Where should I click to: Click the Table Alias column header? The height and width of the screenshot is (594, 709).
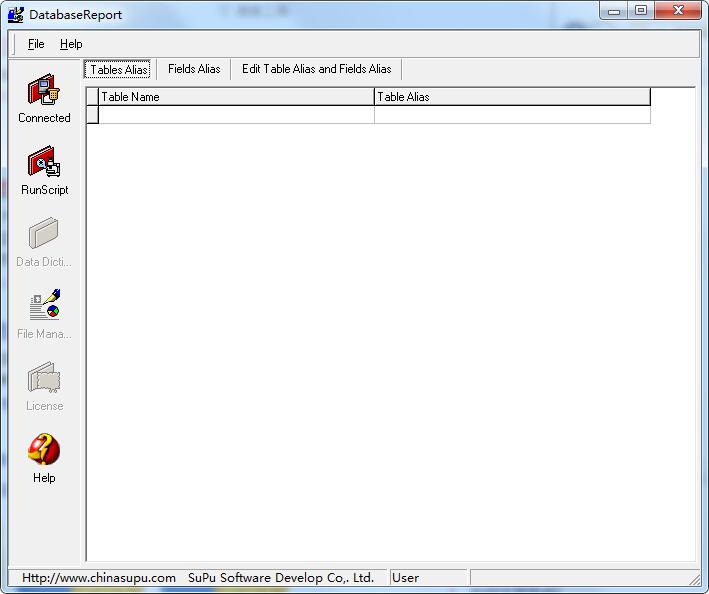pos(512,97)
